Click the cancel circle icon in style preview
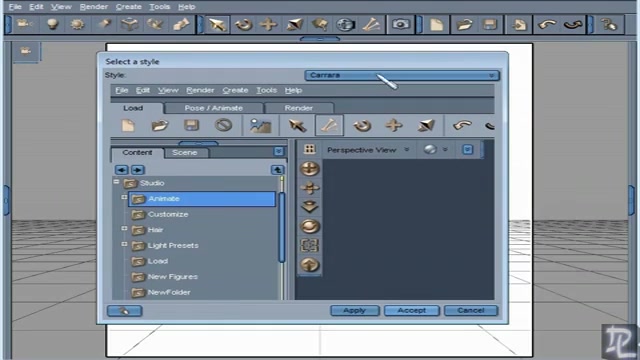The height and width of the screenshot is (360, 640). [x=223, y=125]
